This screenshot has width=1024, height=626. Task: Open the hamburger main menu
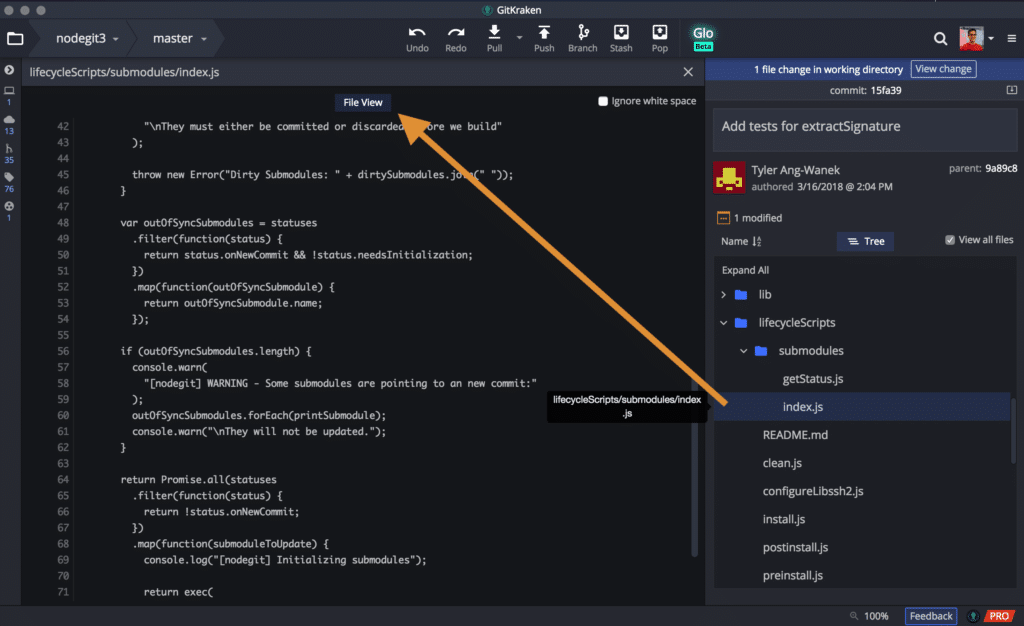tap(1012, 39)
